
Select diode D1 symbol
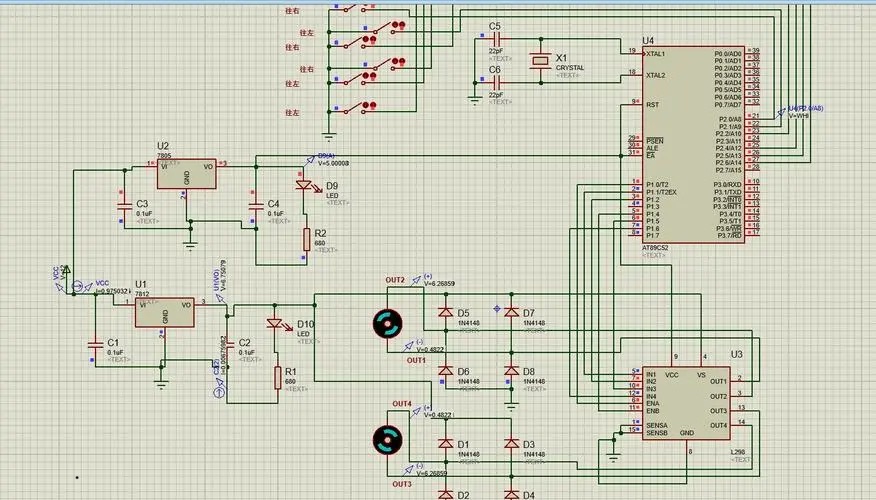click(445, 443)
